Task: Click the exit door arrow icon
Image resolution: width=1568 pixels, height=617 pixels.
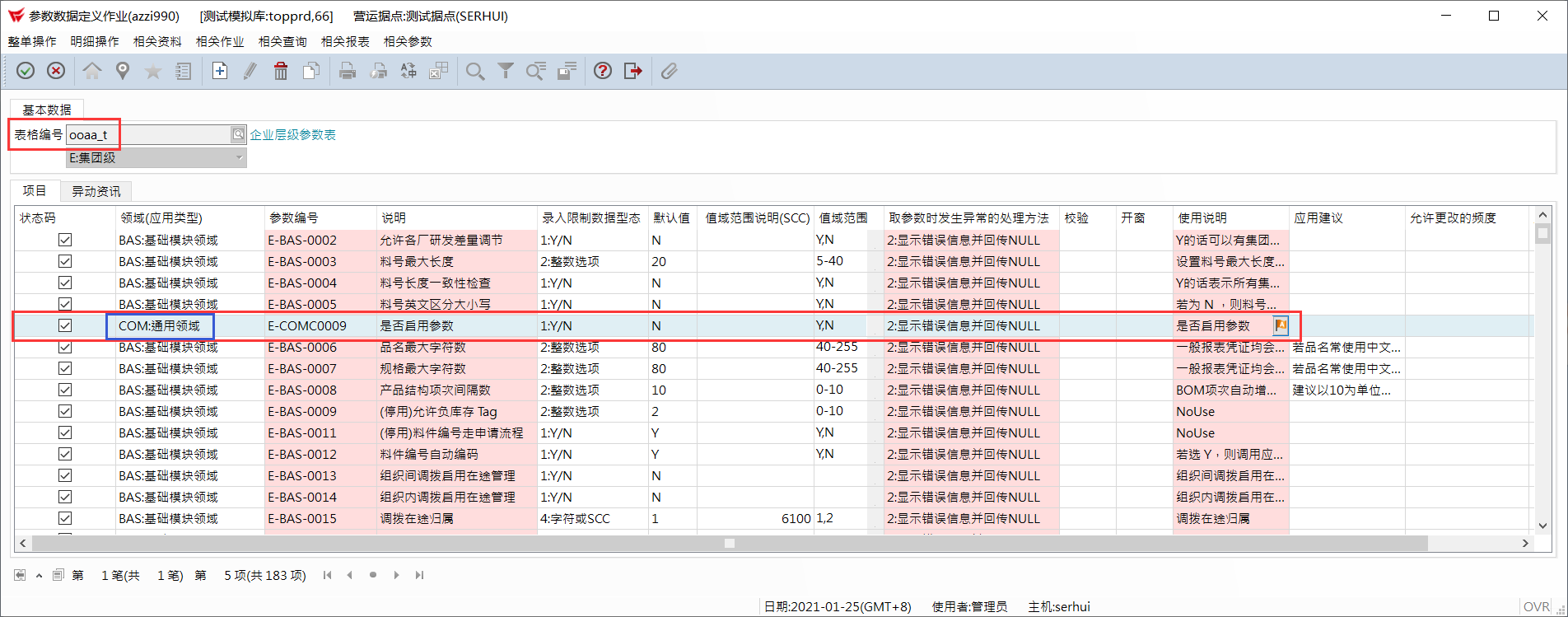Action: point(633,72)
